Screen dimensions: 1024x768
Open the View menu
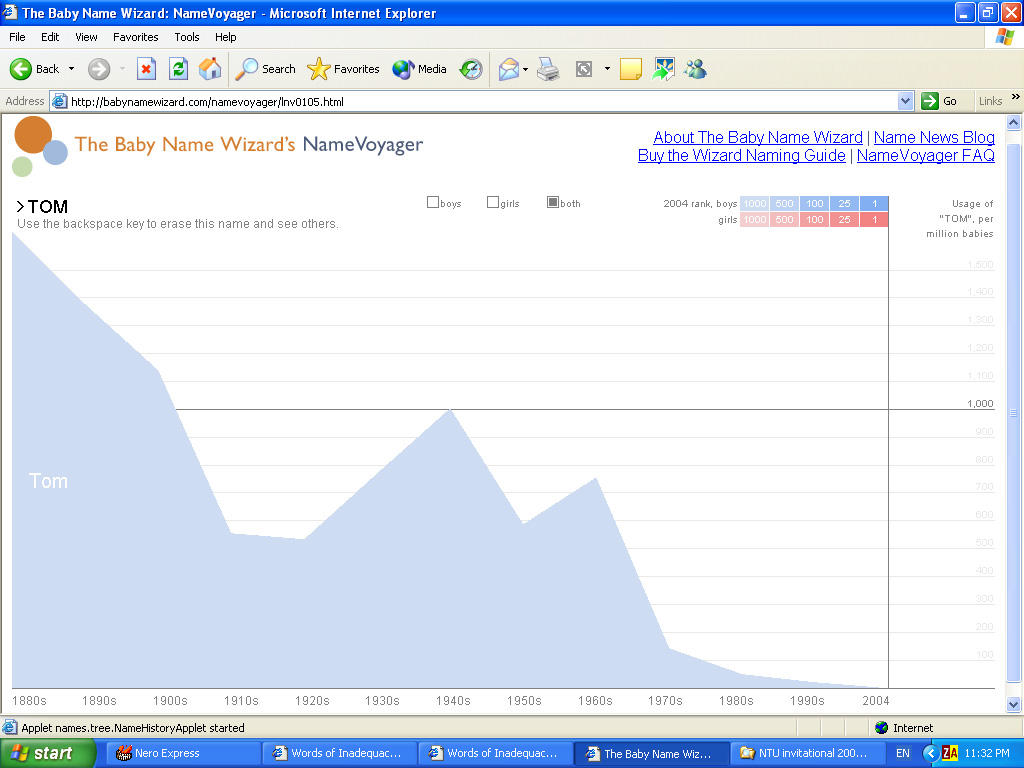click(86, 37)
